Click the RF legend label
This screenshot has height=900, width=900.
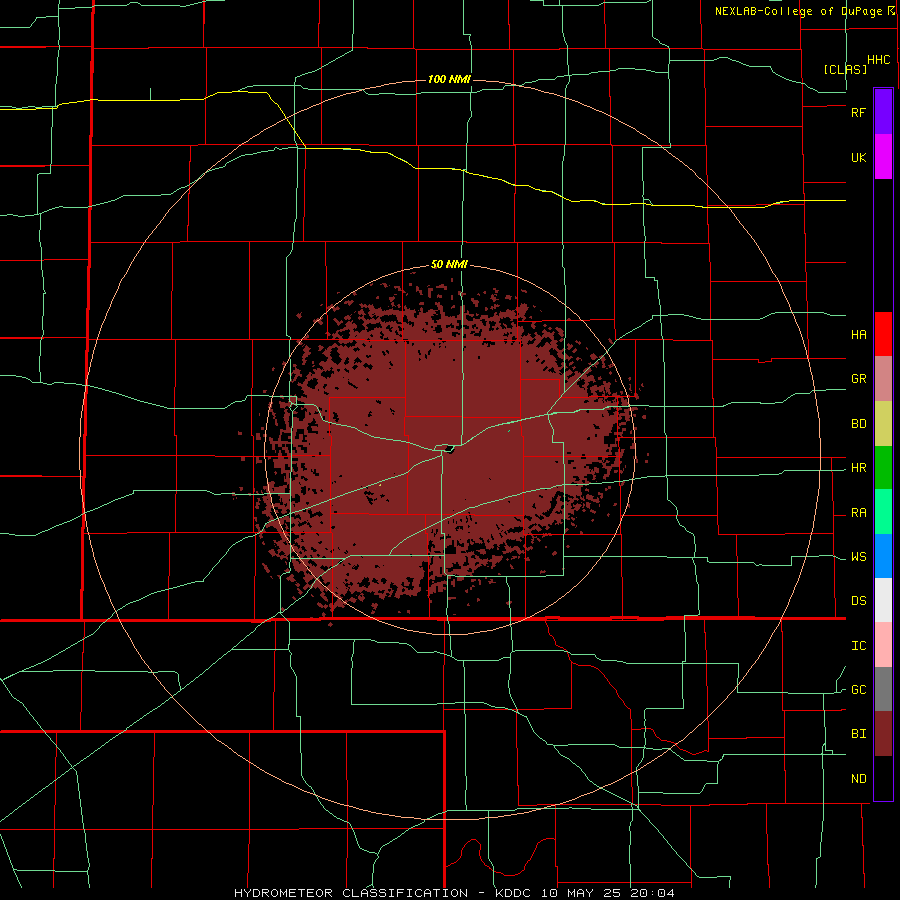tap(858, 112)
